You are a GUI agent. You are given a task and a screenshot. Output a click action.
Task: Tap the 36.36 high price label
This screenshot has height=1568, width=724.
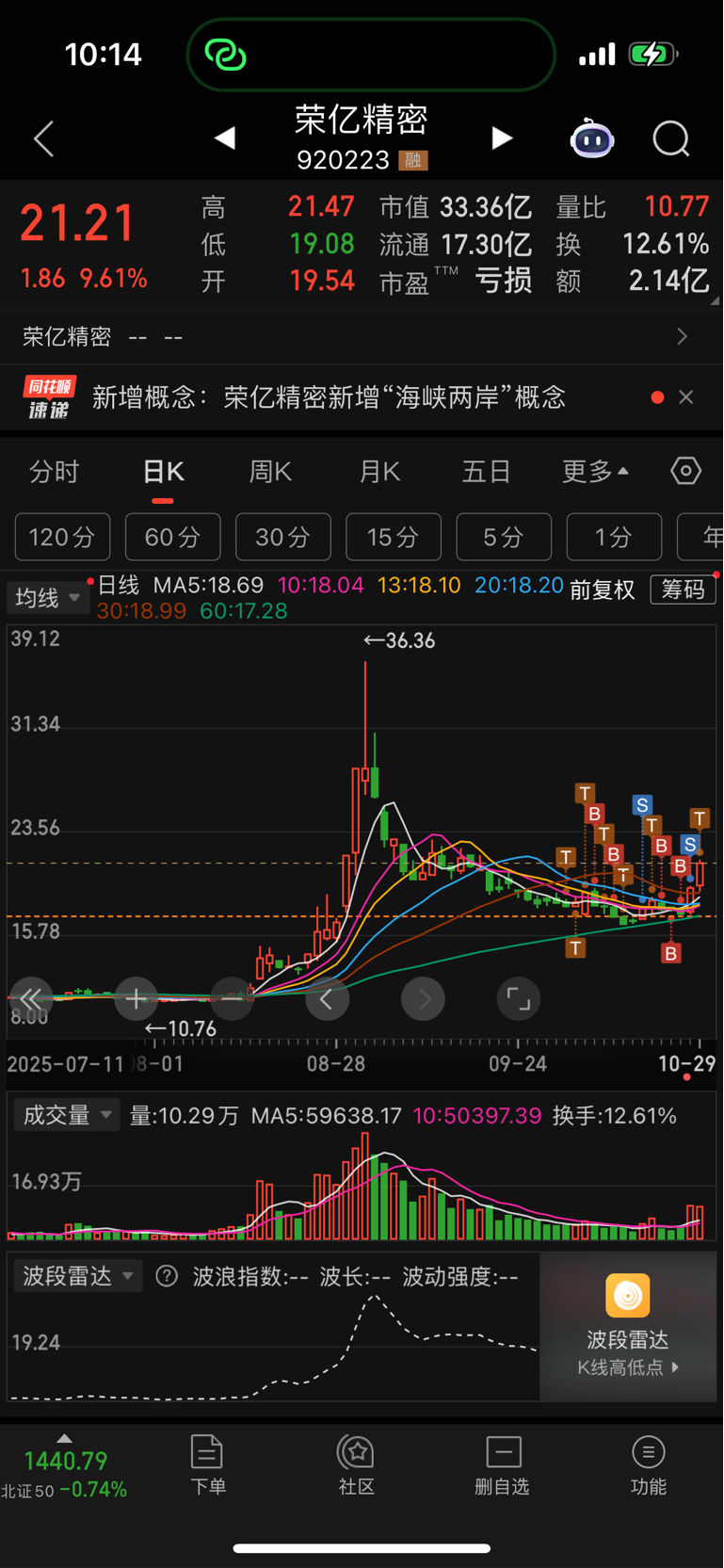(400, 640)
